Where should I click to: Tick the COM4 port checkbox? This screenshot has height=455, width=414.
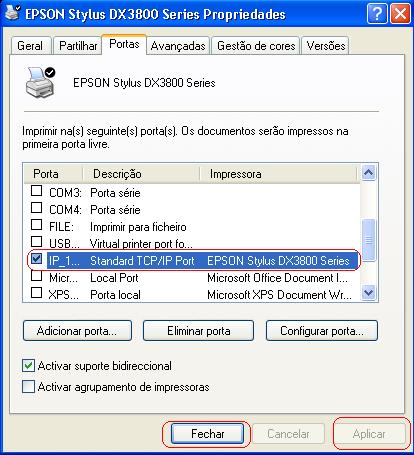36,208
